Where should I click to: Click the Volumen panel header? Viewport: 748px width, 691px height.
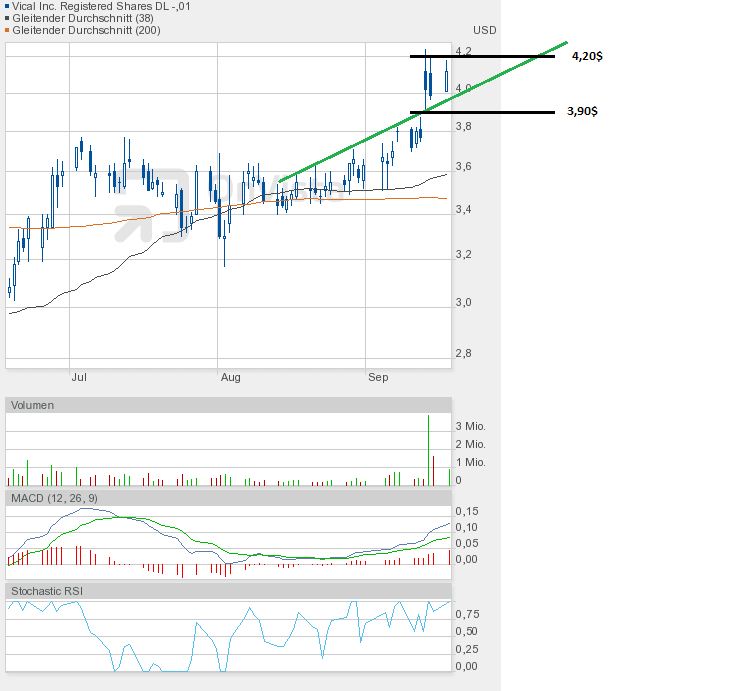click(228, 405)
